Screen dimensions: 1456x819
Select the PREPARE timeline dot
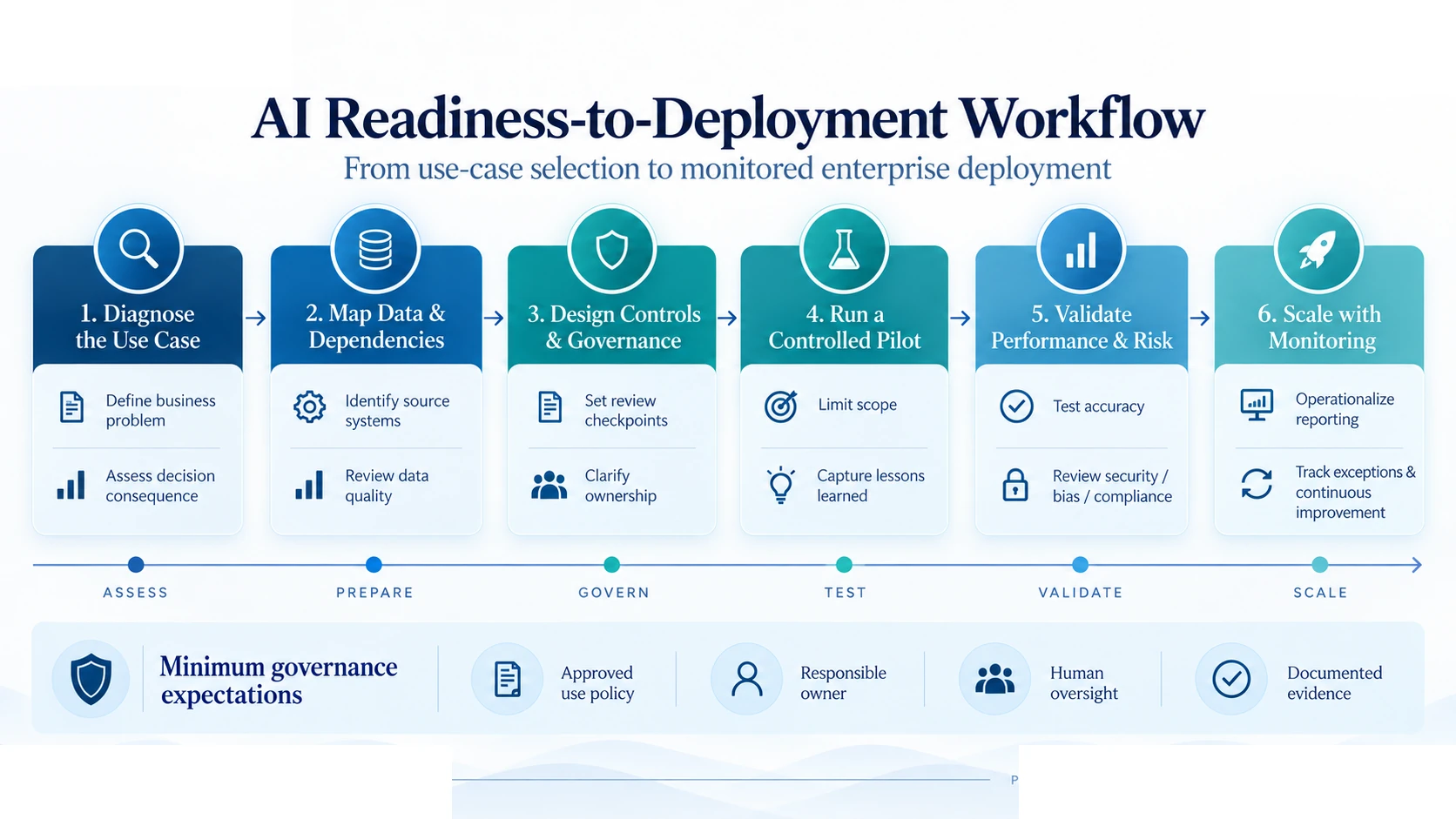click(374, 565)
